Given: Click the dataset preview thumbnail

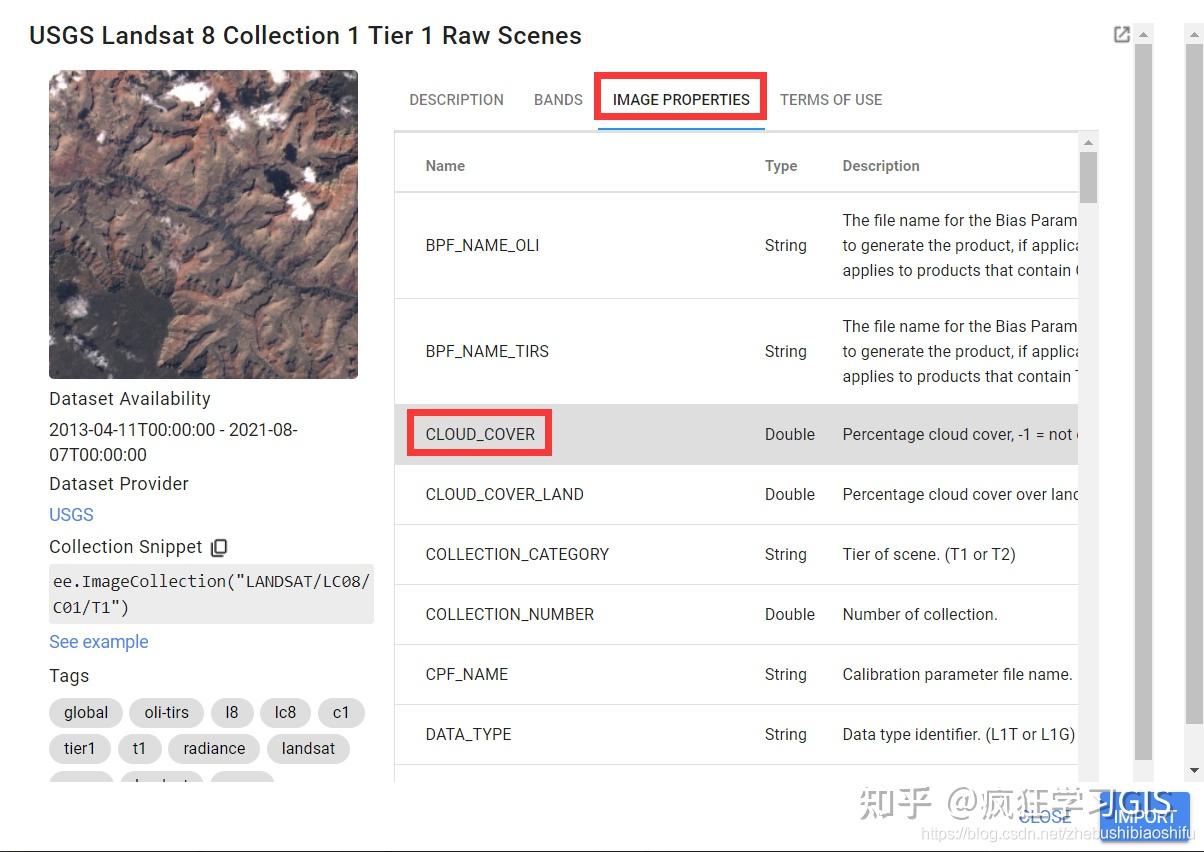Looking at the screenshot, I should click(203, 224).
